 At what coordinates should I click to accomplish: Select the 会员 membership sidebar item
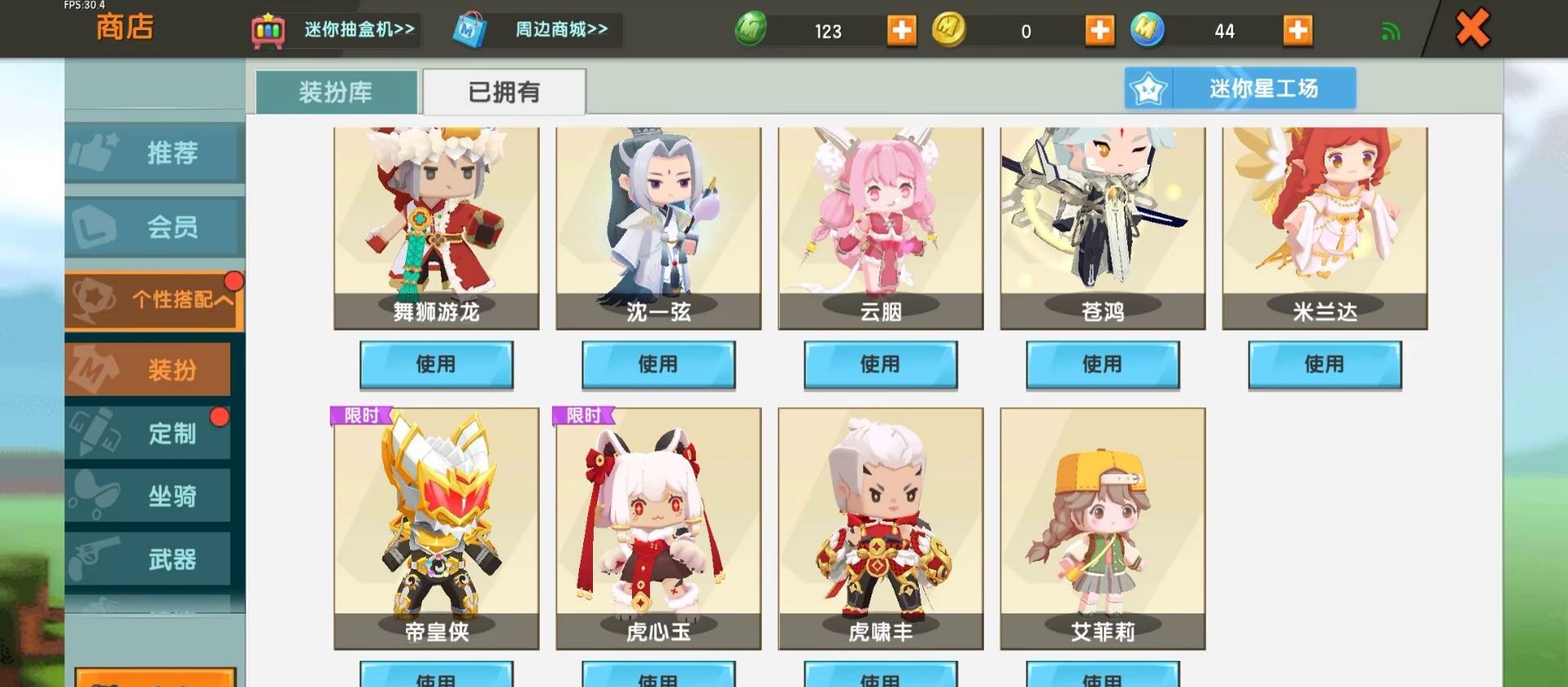click(x=154, y=226)
